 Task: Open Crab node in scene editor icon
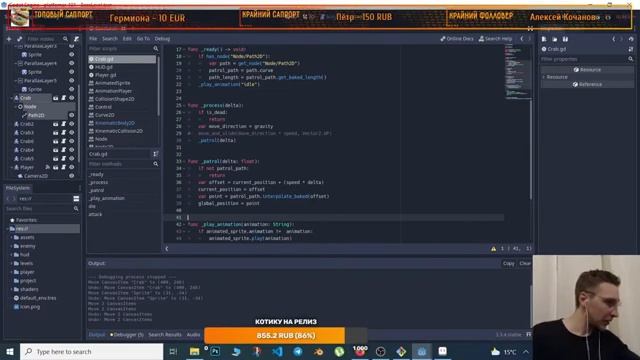pyautogui.click(x=56, y=98)
